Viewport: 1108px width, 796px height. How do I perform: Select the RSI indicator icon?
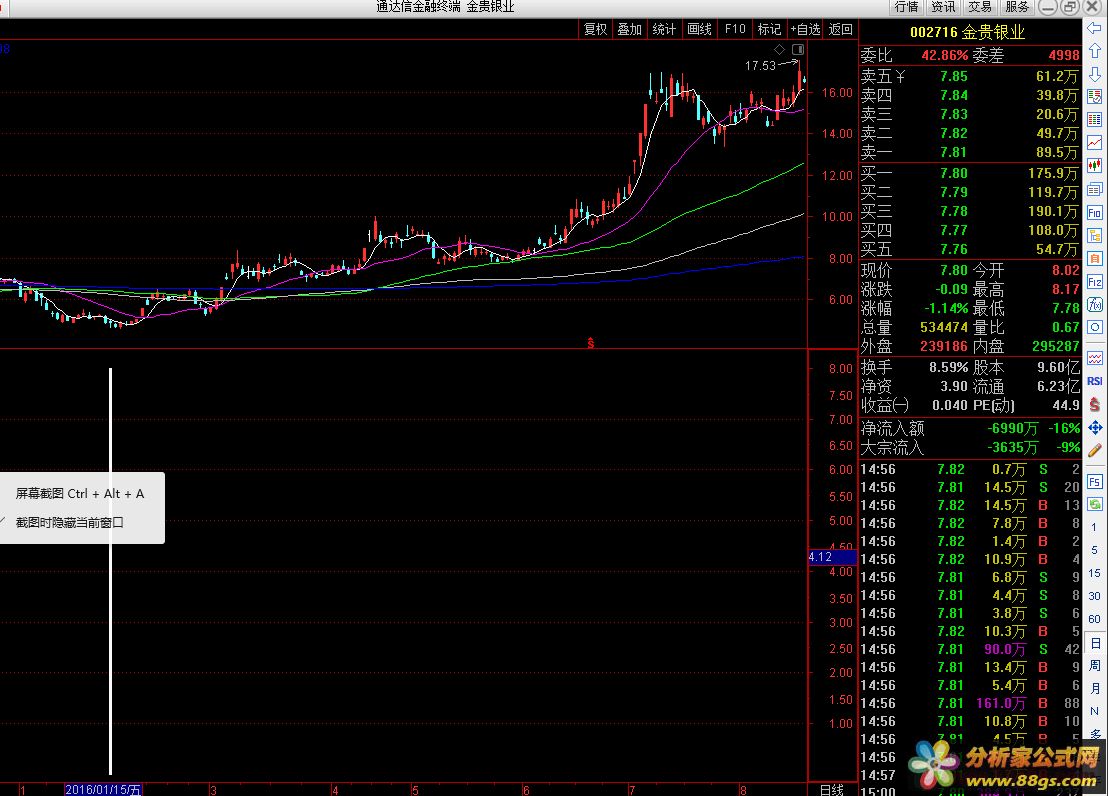pos(1095,381)
